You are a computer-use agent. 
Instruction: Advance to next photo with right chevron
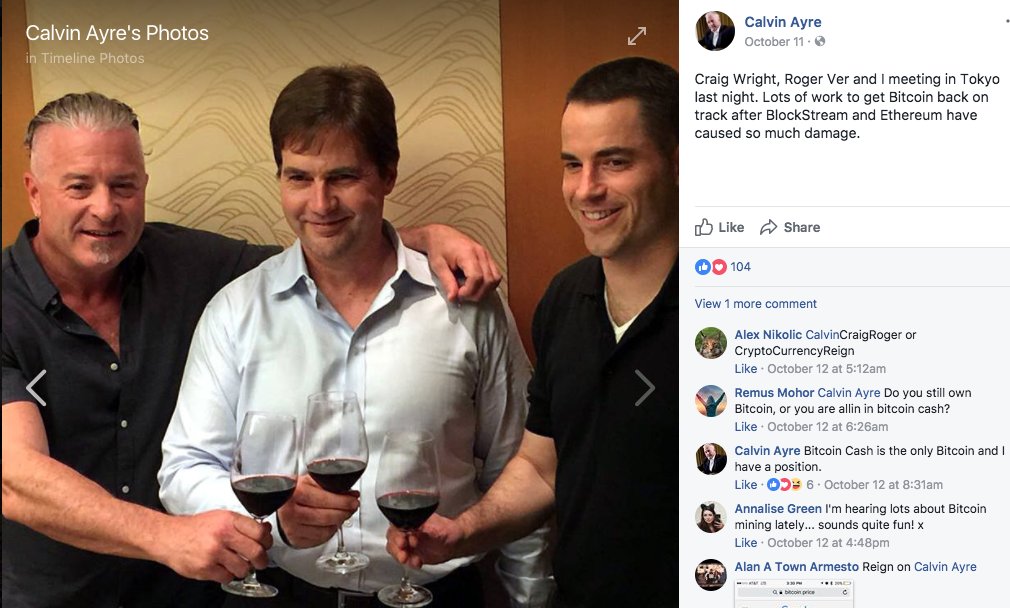(x=645, y=388)
